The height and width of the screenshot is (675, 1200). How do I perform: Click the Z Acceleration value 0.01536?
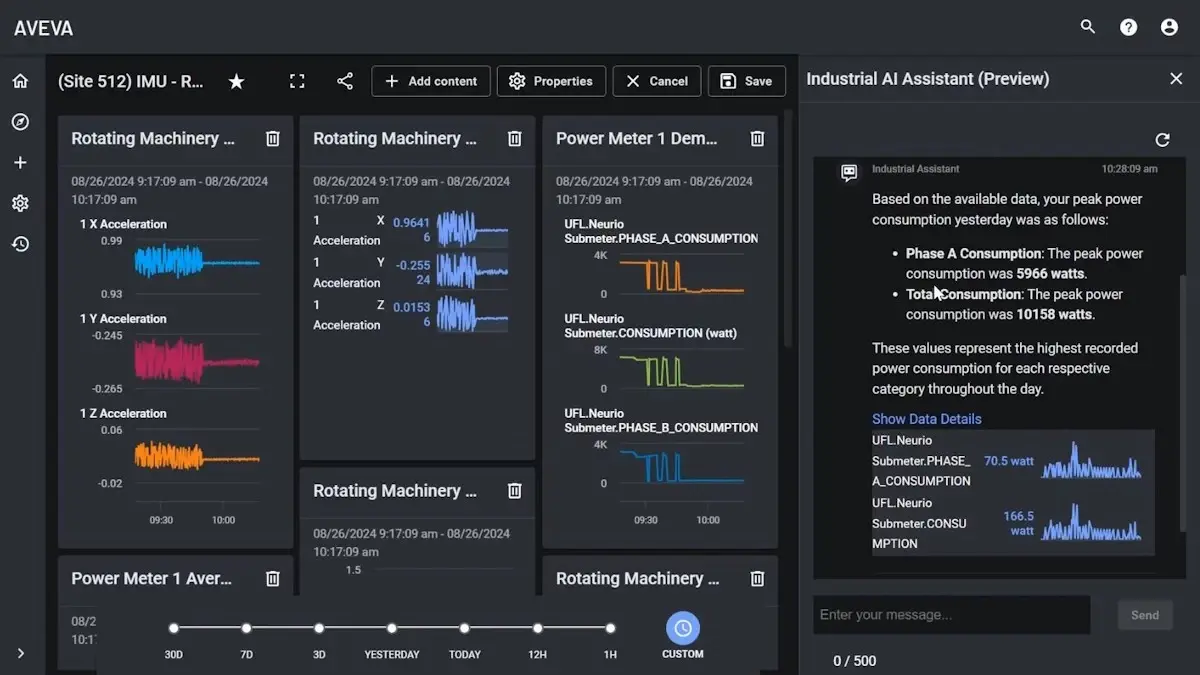(411, 314)
